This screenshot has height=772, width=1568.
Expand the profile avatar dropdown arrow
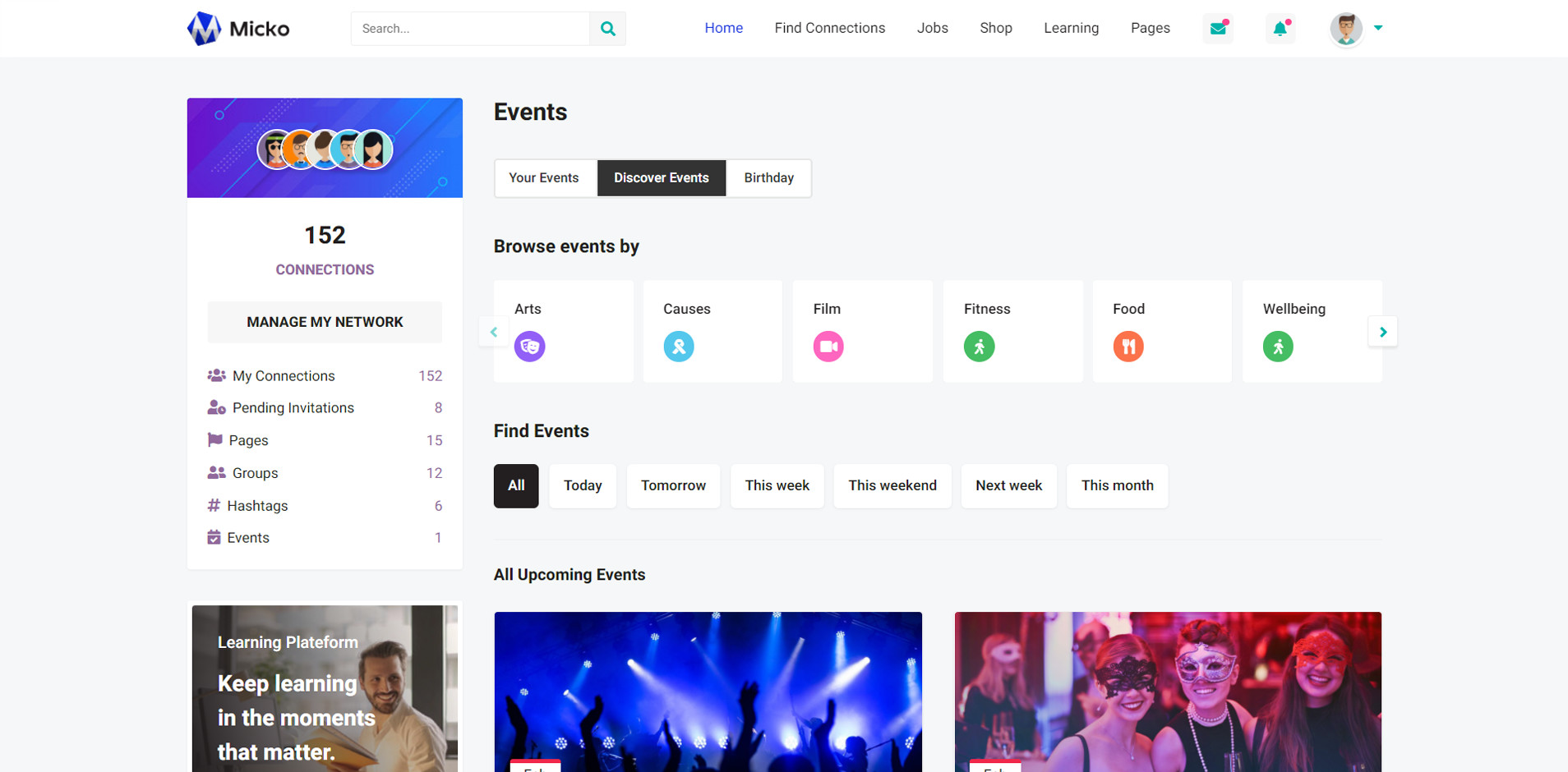1378,28
